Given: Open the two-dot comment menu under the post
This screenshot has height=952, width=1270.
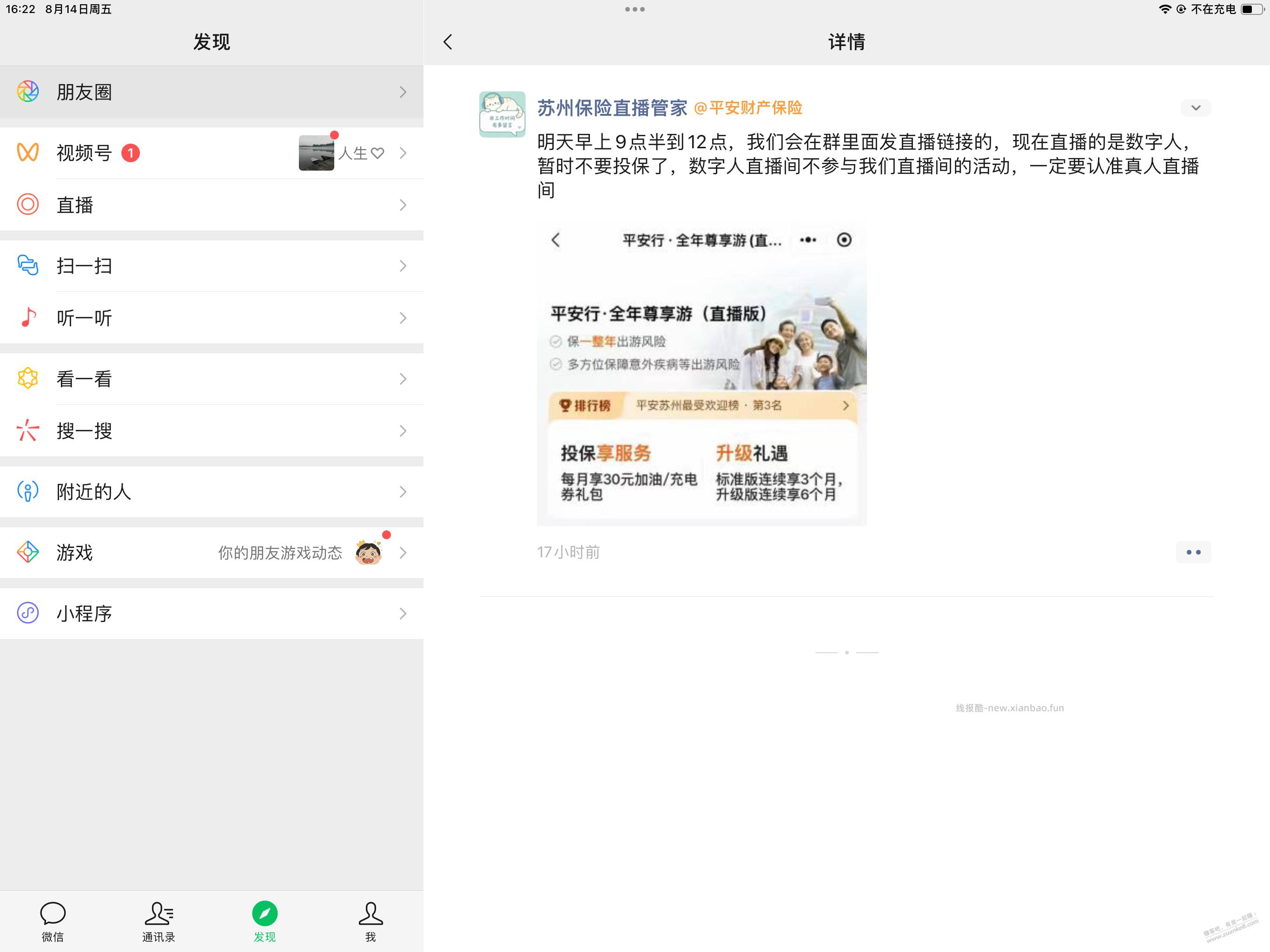Looking at the screenshot, I should click(x=1194, y=552).
